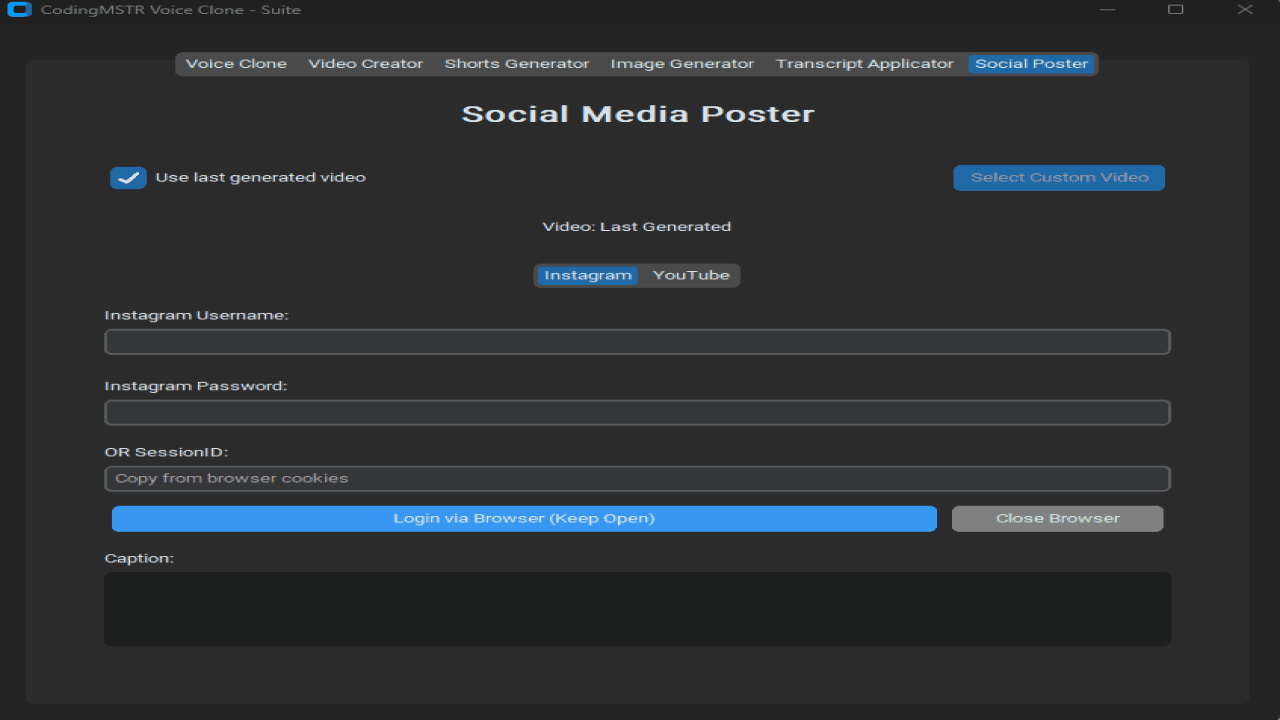The height and width of the screenshot is (720, 1280).
Task: Click Login via Browser (Keep Open) button
Action: pos(524,518)
